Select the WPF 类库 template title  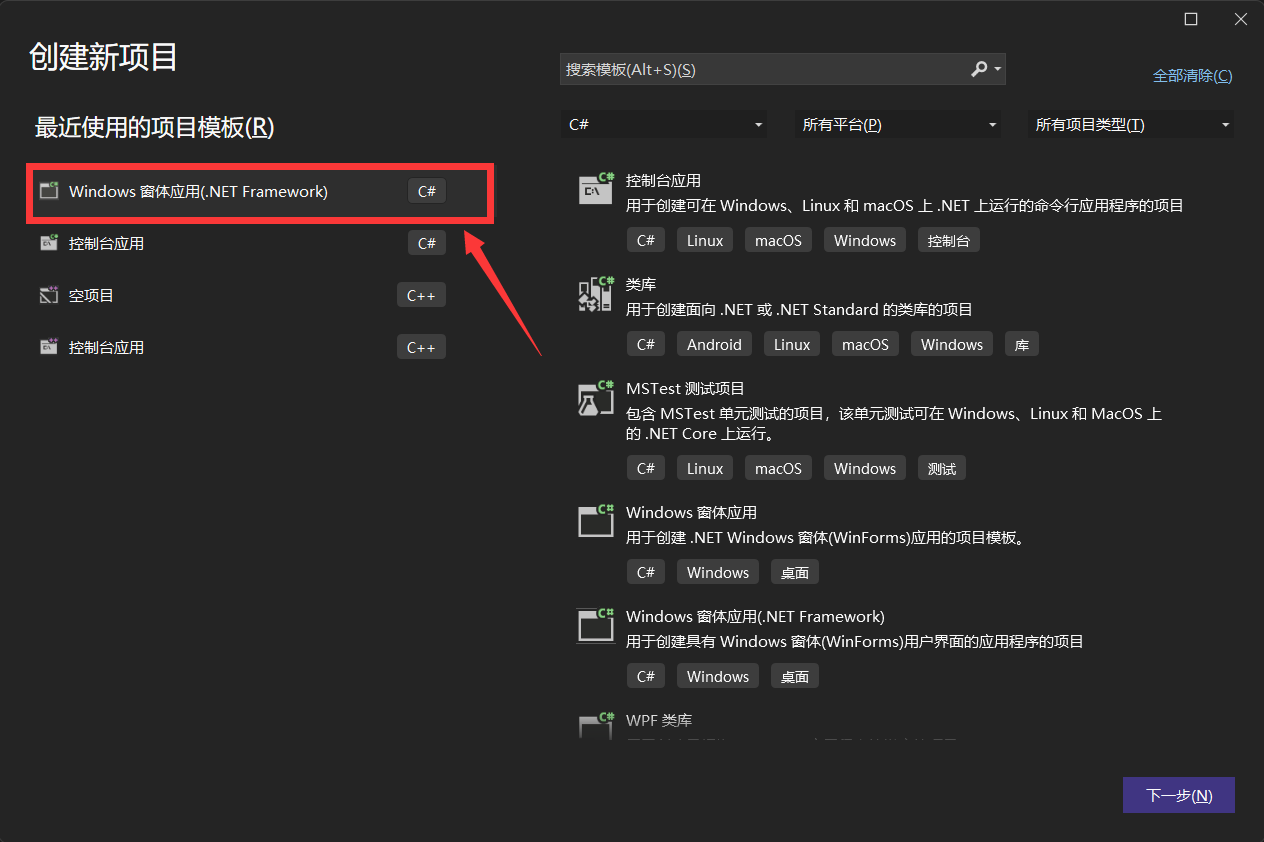pyautogui.click(x=659, y=721)
